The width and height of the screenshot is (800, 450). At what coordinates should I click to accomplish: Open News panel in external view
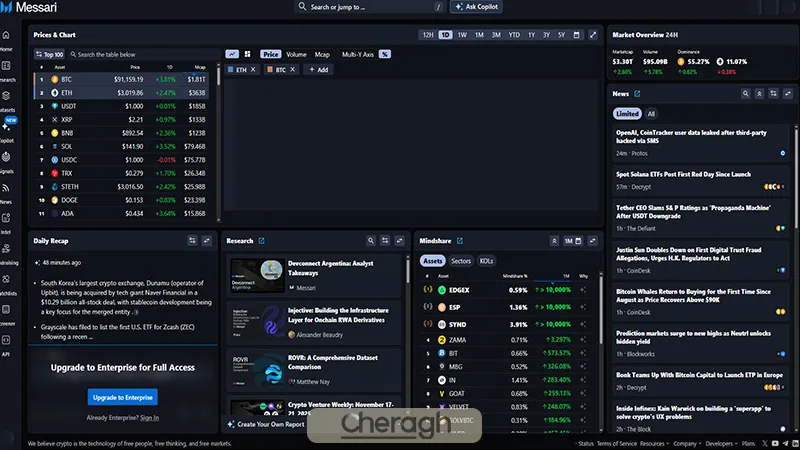tap(638, 93)
